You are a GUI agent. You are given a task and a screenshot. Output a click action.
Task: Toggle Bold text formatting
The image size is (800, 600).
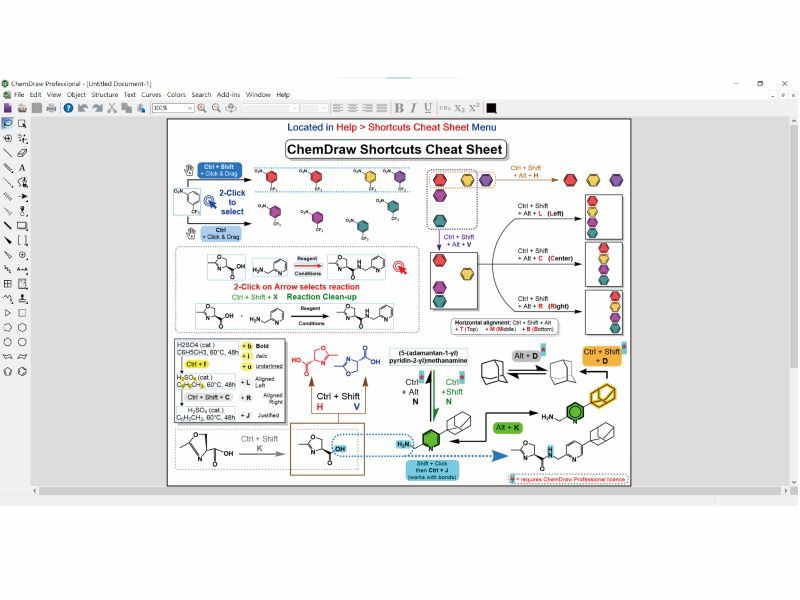[399, 108]
